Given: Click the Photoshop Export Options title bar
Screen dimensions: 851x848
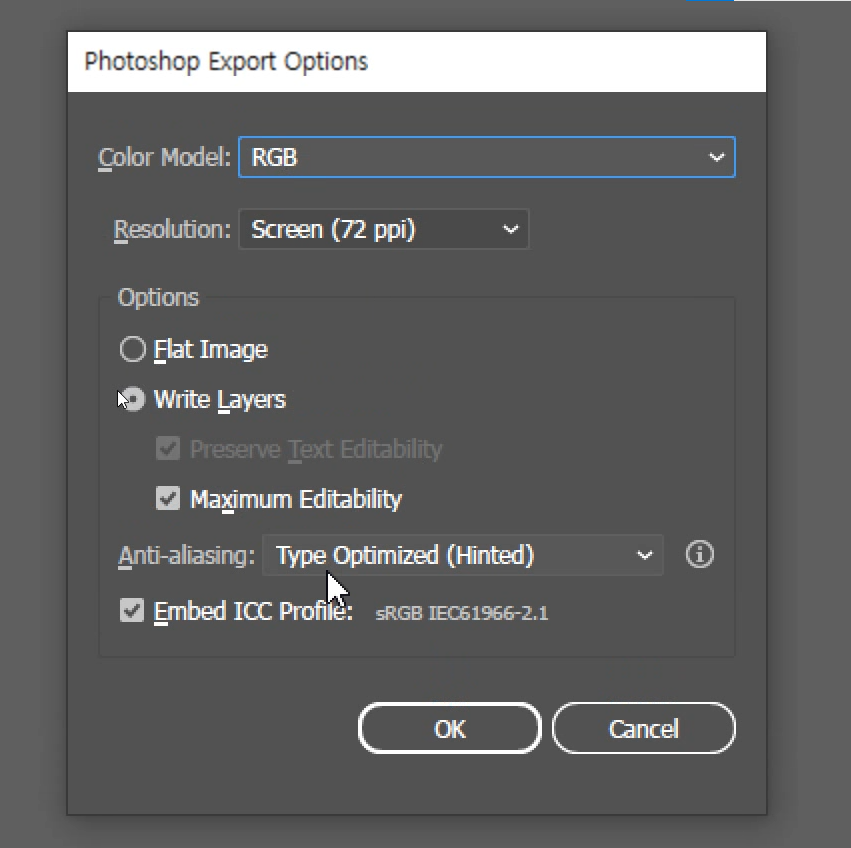Looking at the screenshot, I should click(x=417, y=62).
